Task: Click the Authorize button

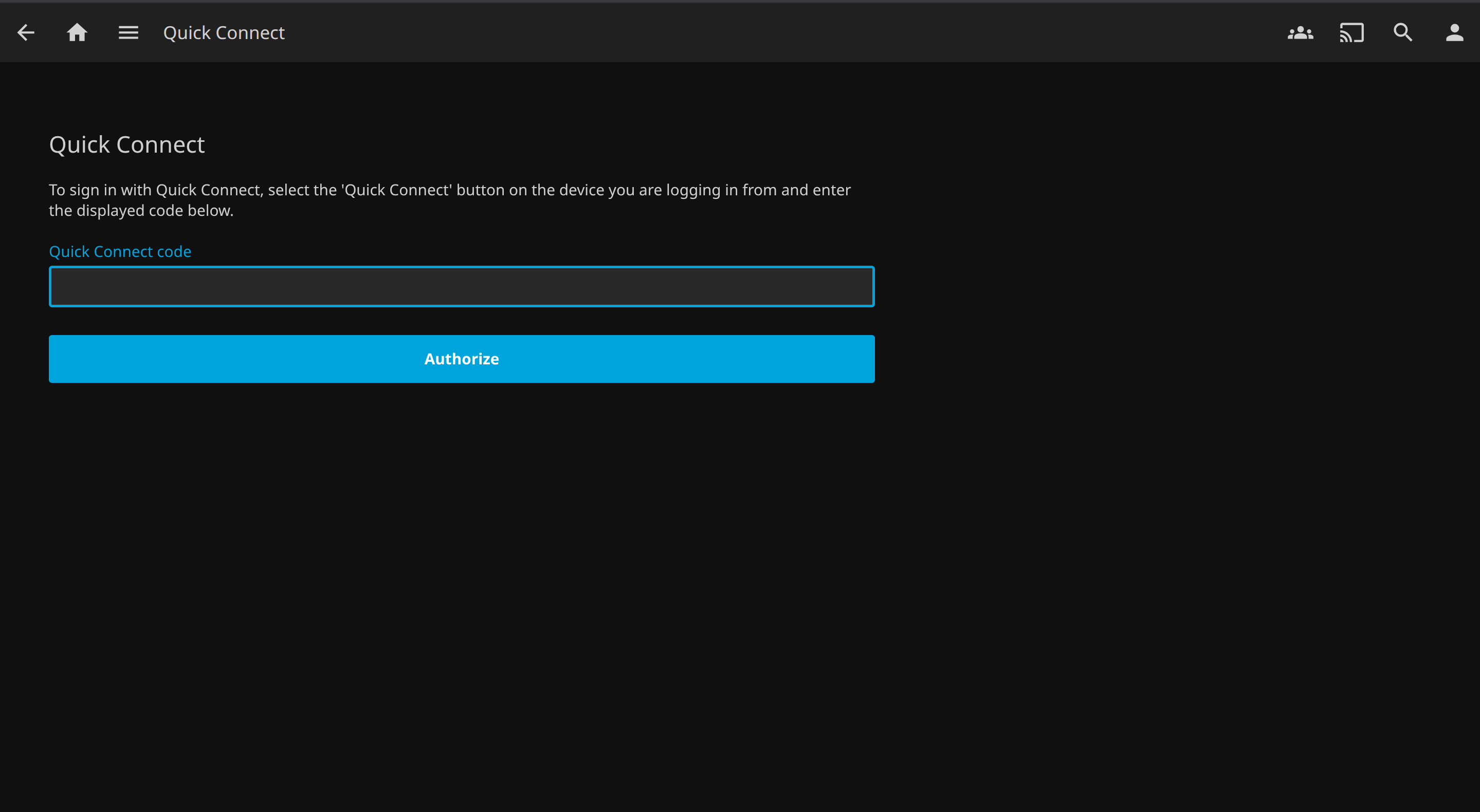Action: [x=461, y=359]
